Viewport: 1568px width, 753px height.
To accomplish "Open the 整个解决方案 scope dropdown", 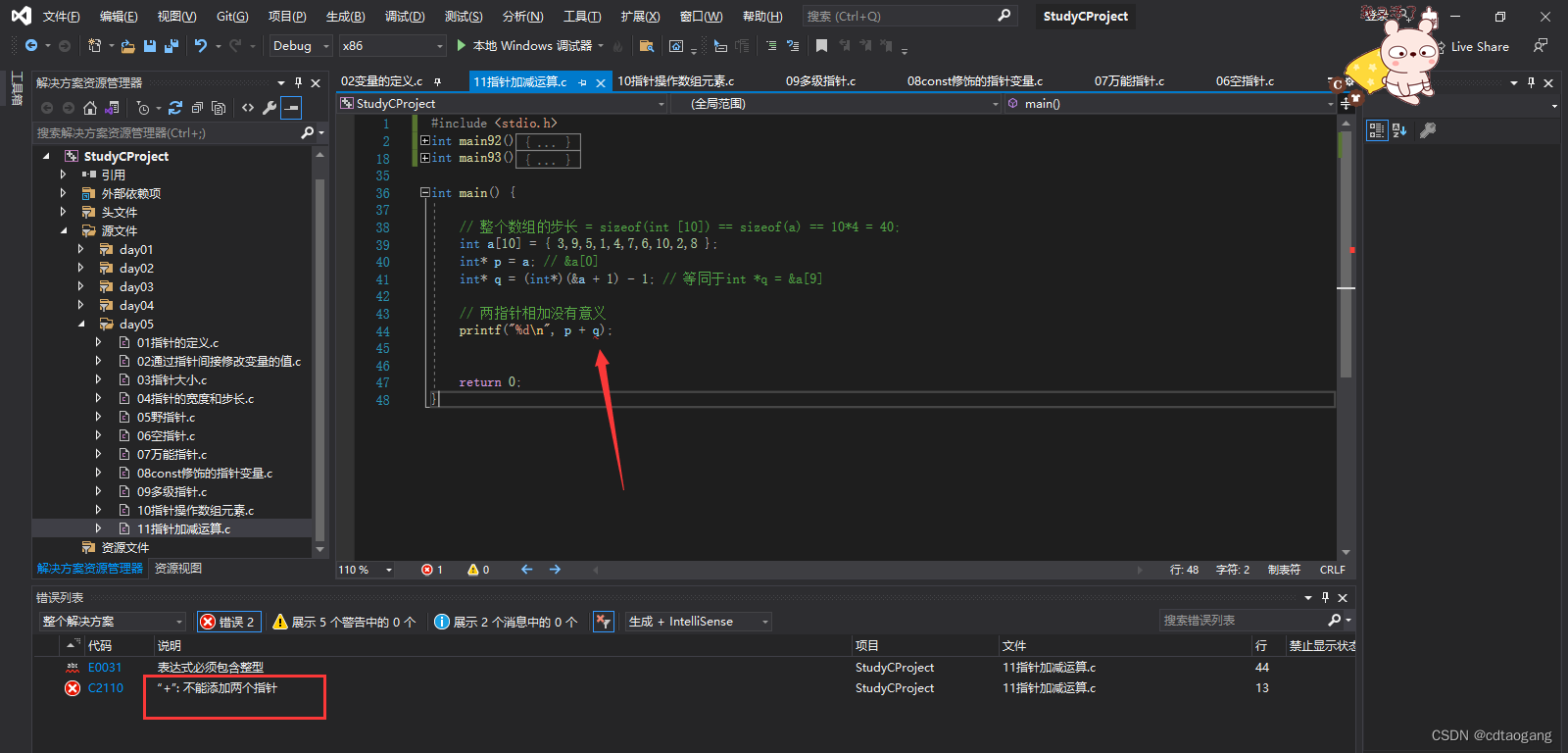I will pyautogui.click(x=113, y=622).
